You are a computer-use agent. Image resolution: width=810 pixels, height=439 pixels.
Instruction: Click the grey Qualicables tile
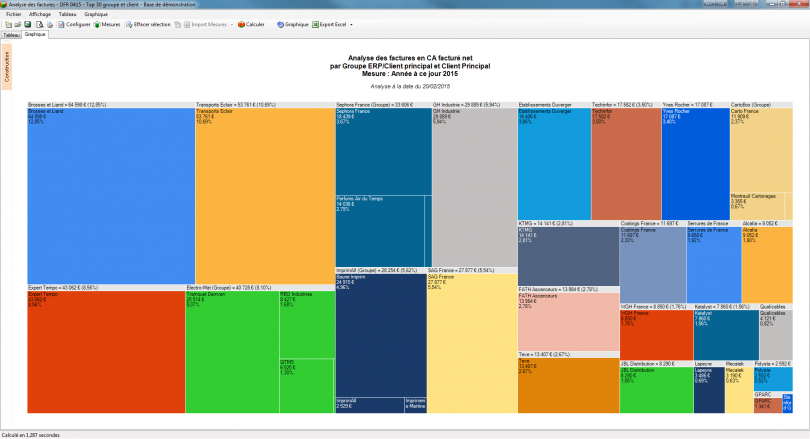[x=775, y=335]
